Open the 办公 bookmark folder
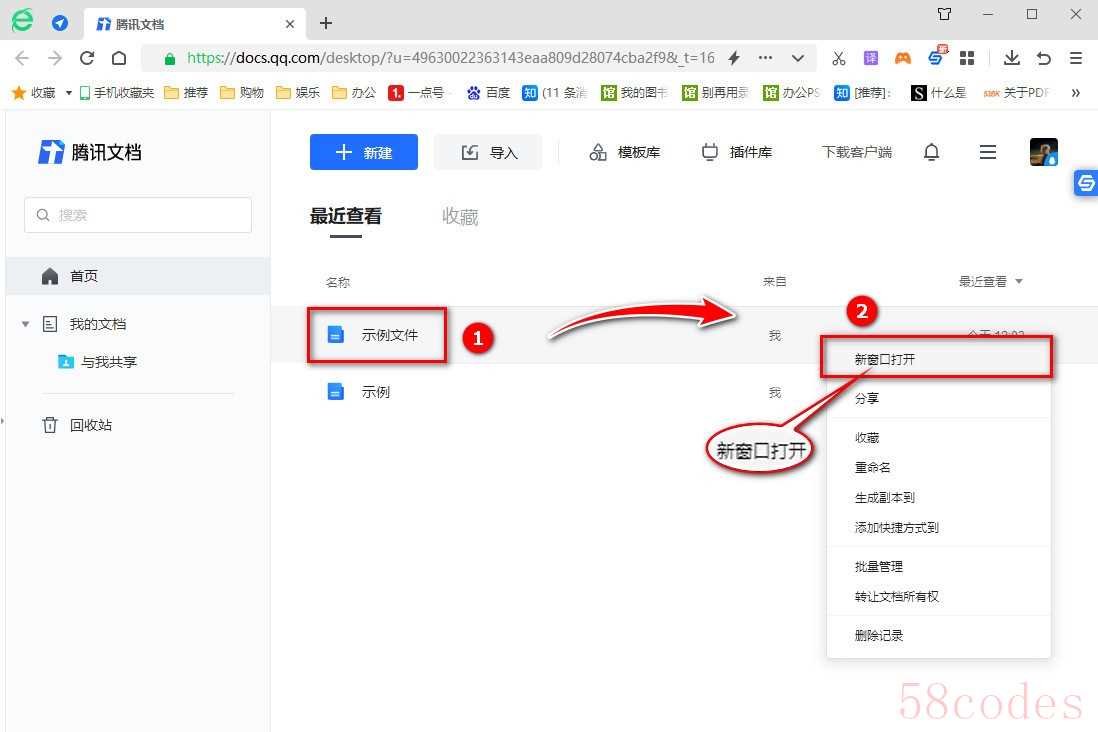1098x732 pixels. (354, 92)
